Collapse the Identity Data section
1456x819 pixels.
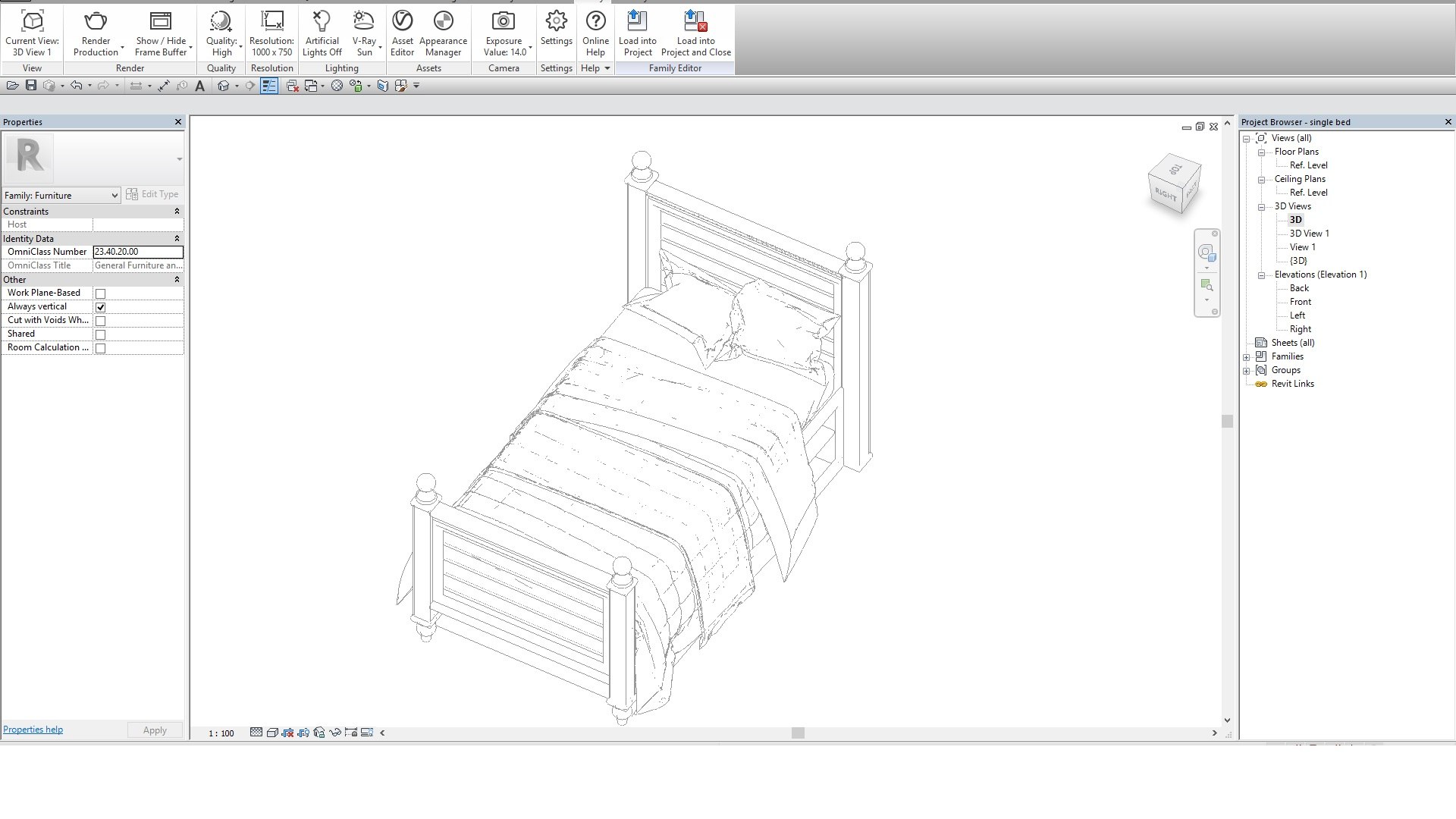point(177,239)
